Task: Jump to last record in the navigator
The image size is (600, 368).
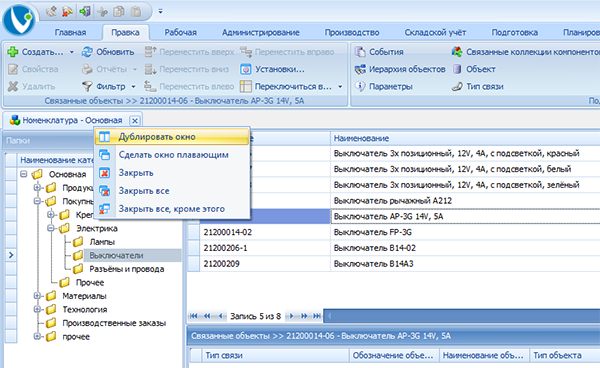Action: point(317,316)
